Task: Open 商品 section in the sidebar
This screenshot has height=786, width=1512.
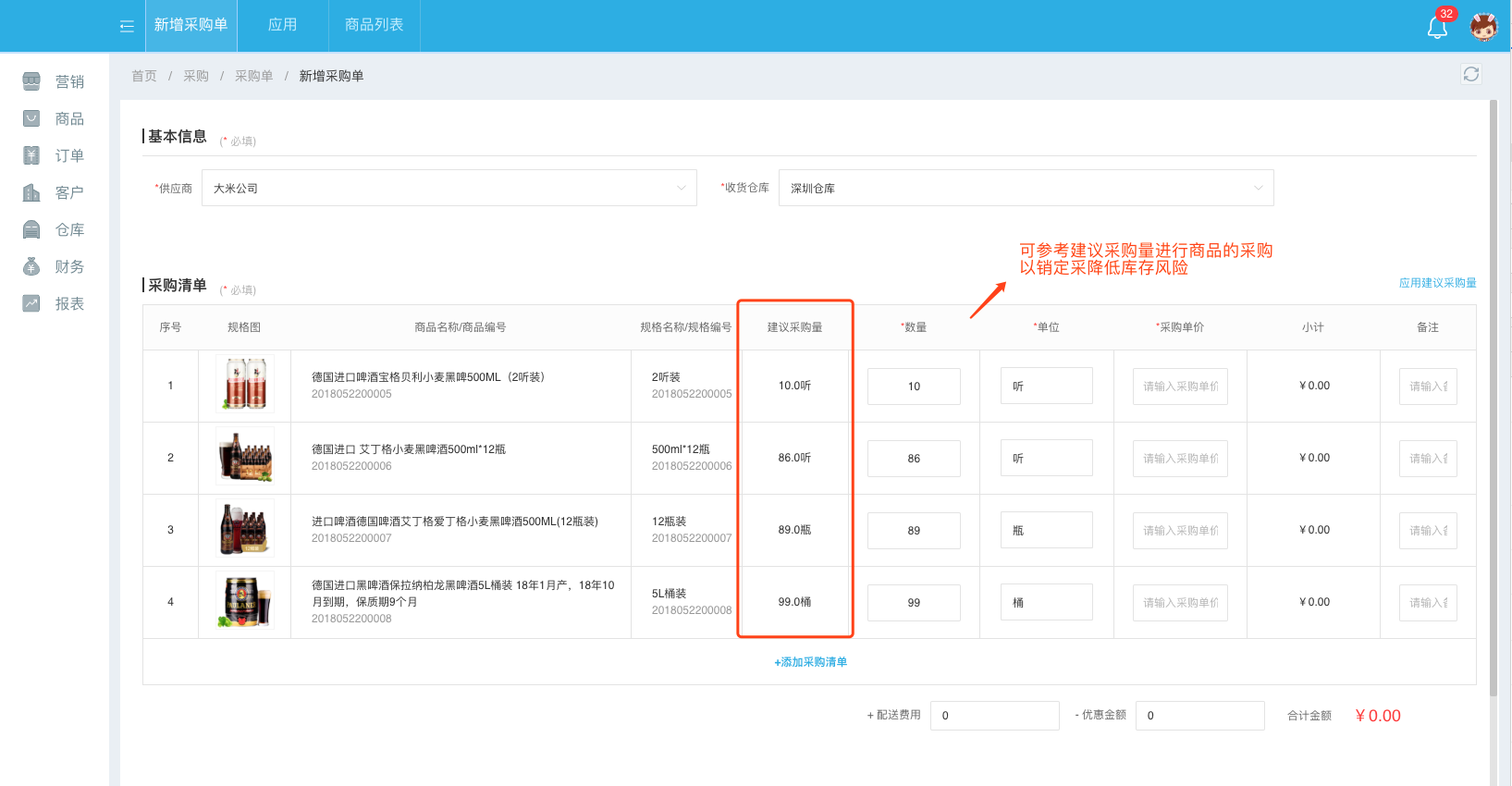Action: (x=54, y=118)
